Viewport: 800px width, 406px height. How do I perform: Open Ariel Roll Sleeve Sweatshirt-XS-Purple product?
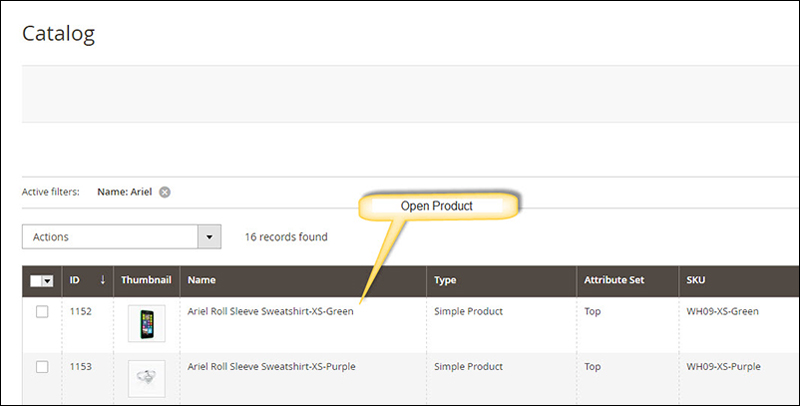(x=271, y=366)
